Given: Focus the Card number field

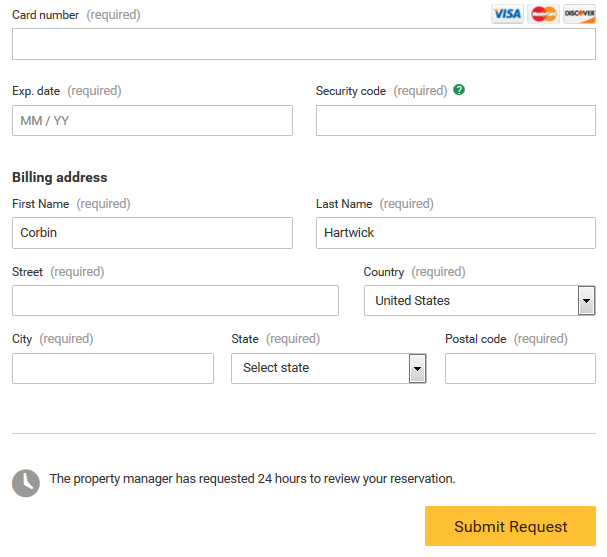Looking at the screenshot, I should pyautogui.click(x=304, y=44).
